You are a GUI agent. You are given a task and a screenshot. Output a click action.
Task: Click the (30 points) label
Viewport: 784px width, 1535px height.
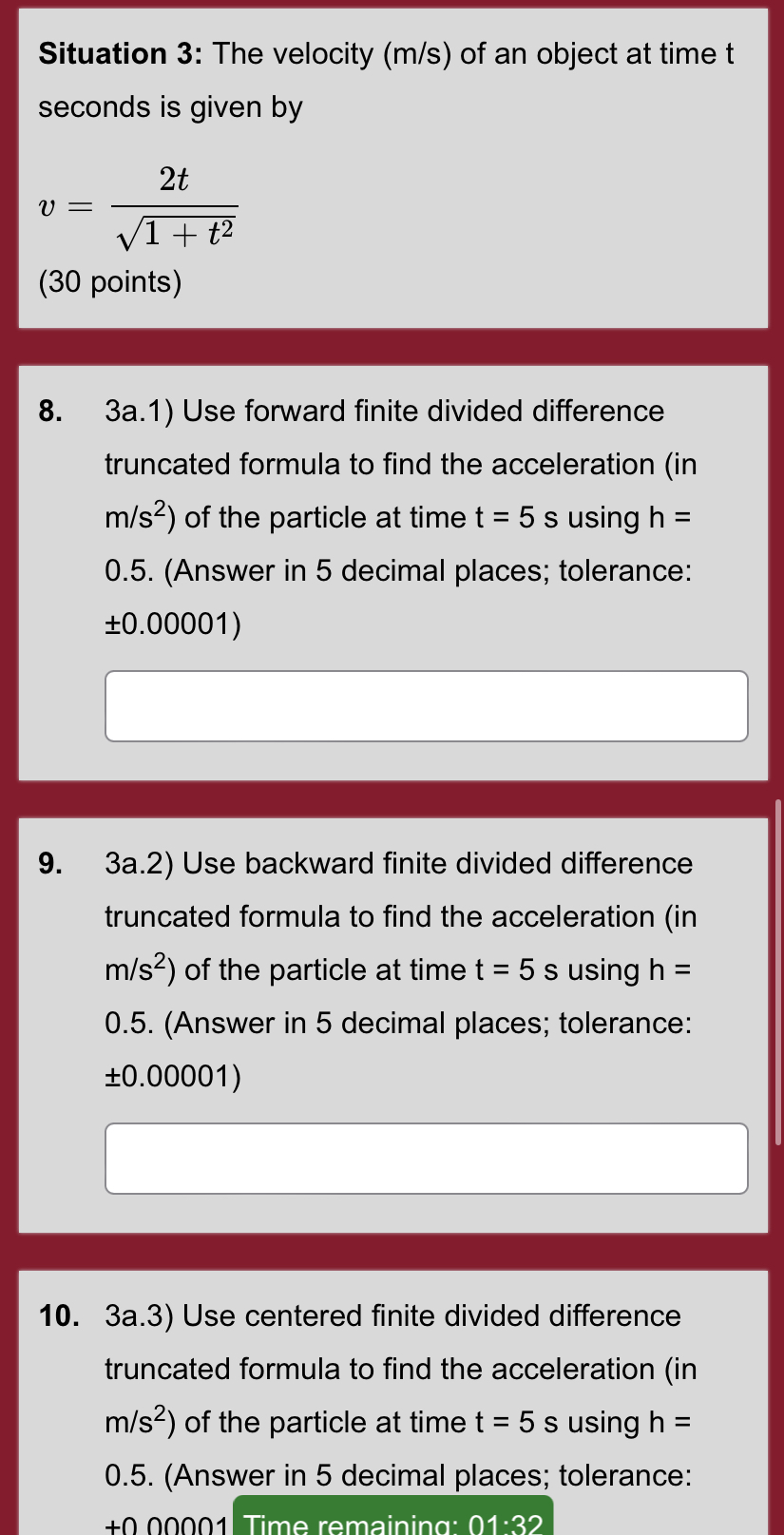coord(108,281)
